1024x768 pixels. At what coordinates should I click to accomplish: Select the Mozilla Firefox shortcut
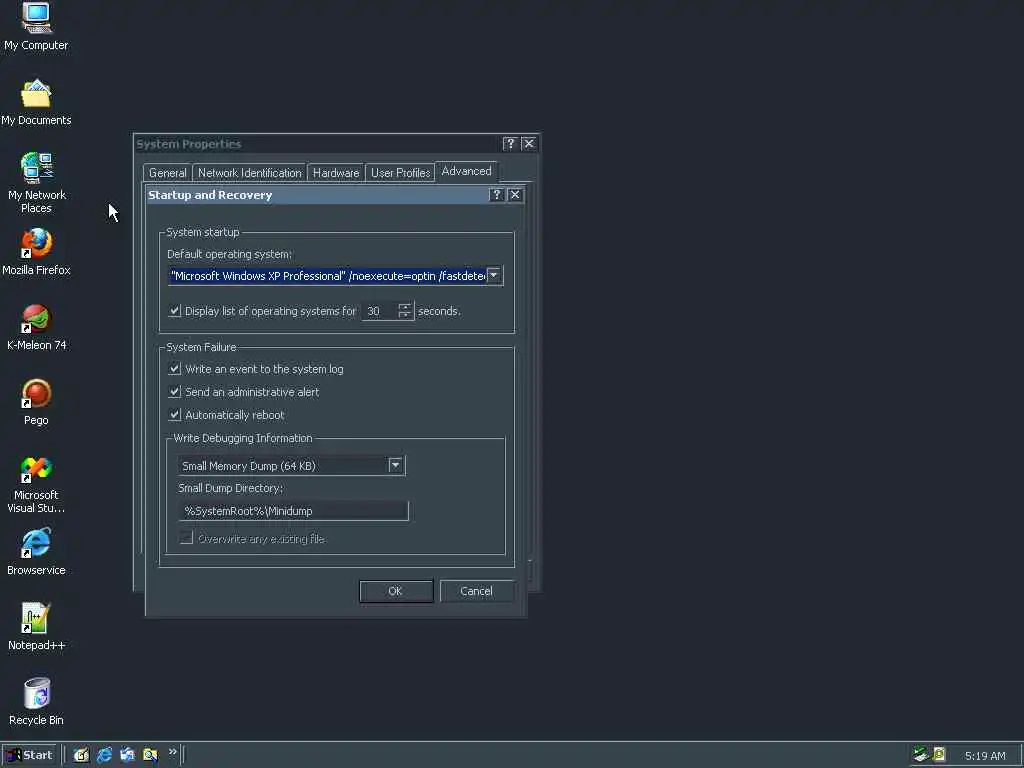[x=36, y=251]
